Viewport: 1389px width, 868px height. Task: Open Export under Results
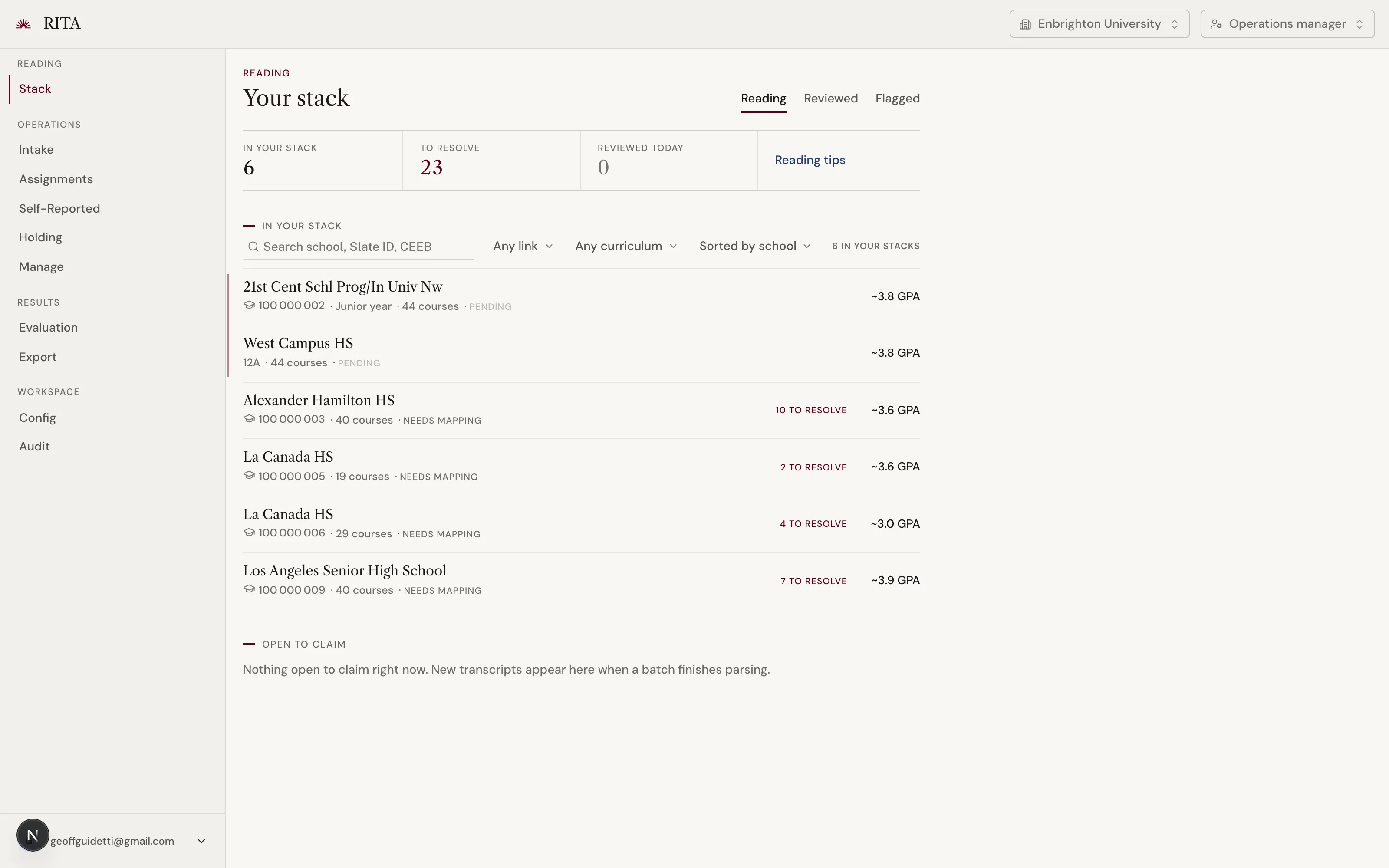pyautogui.click(x=37, y=357)
